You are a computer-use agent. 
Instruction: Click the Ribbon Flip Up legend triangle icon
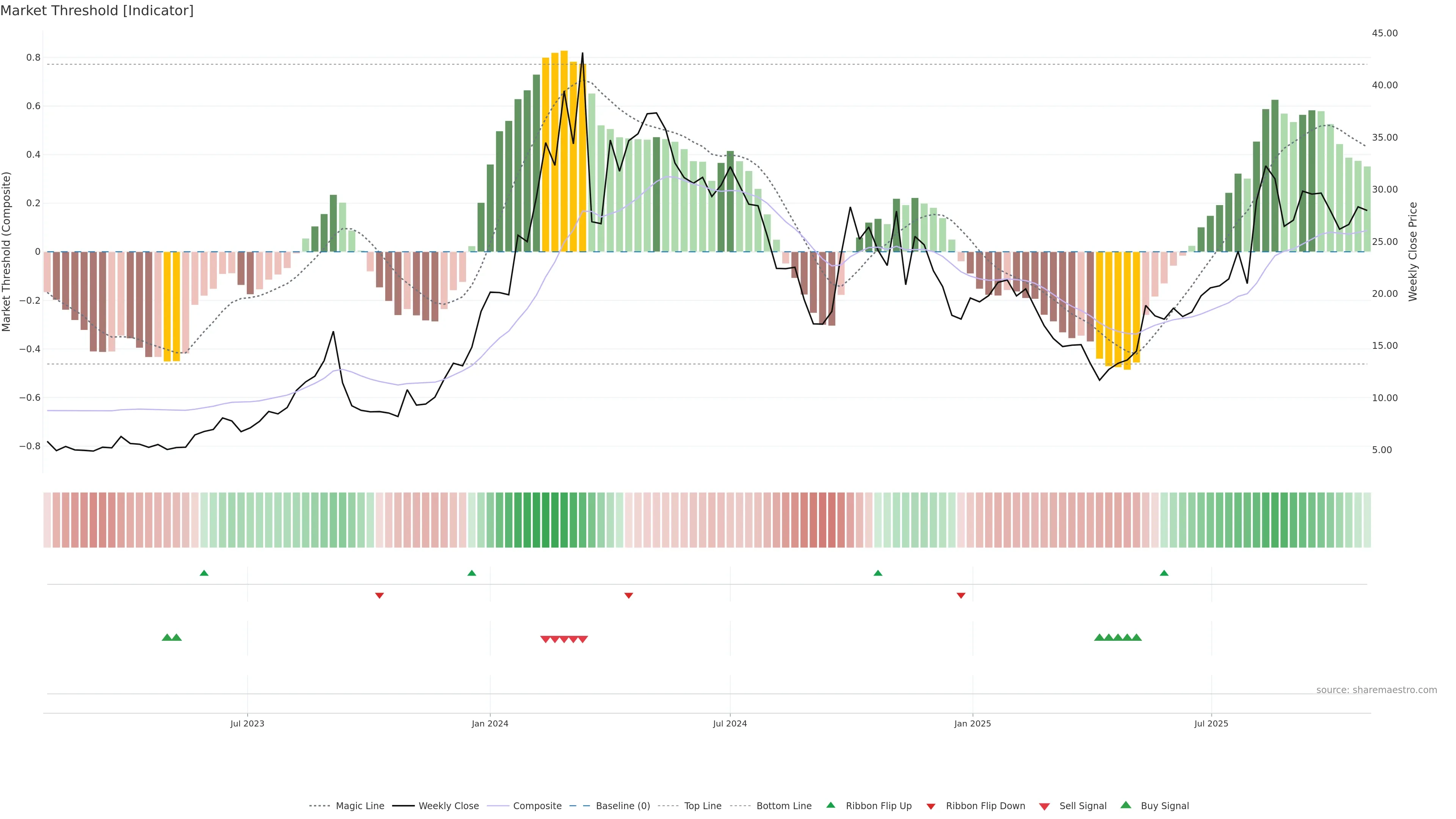(830, 805)
